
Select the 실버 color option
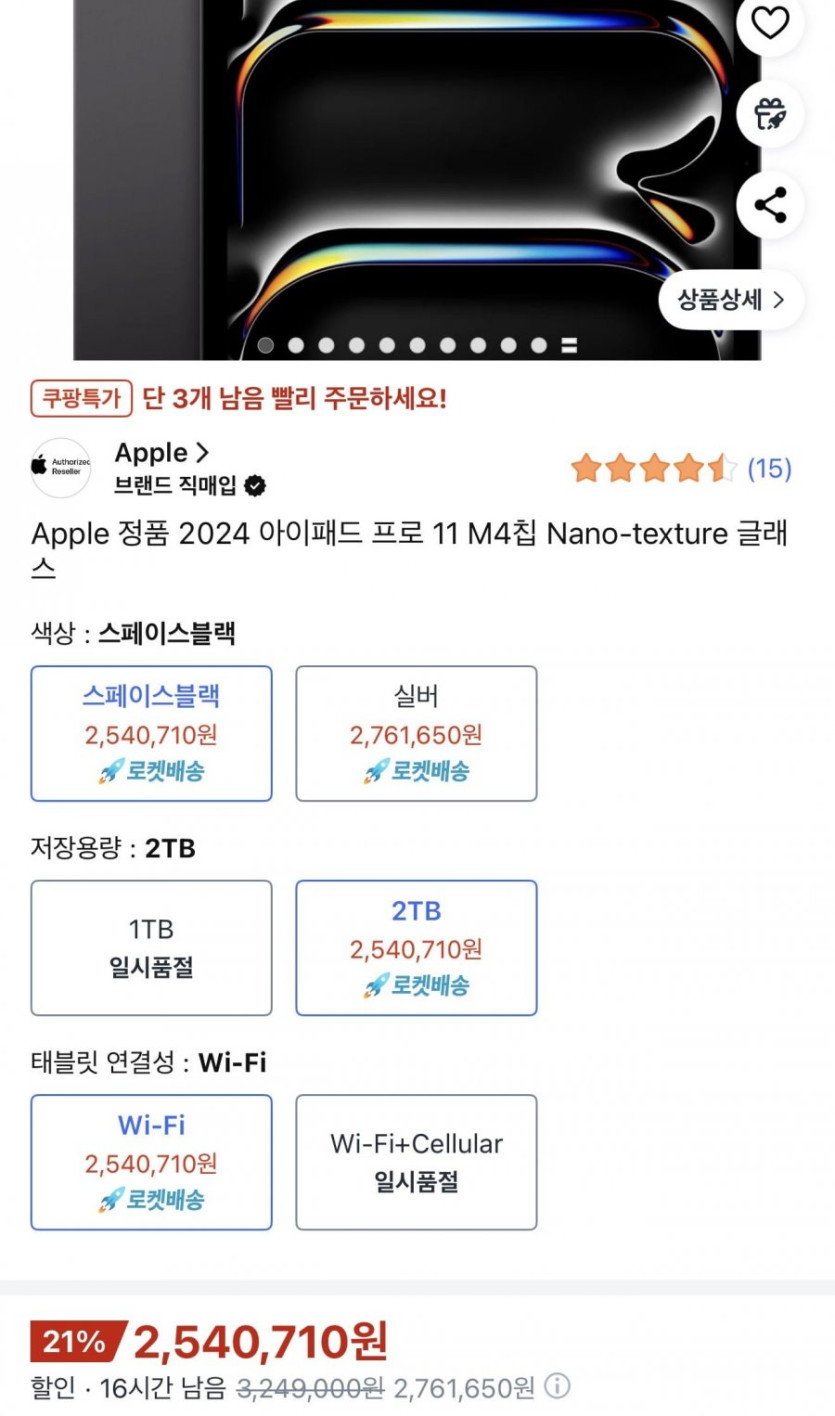[x=416, y=733]
